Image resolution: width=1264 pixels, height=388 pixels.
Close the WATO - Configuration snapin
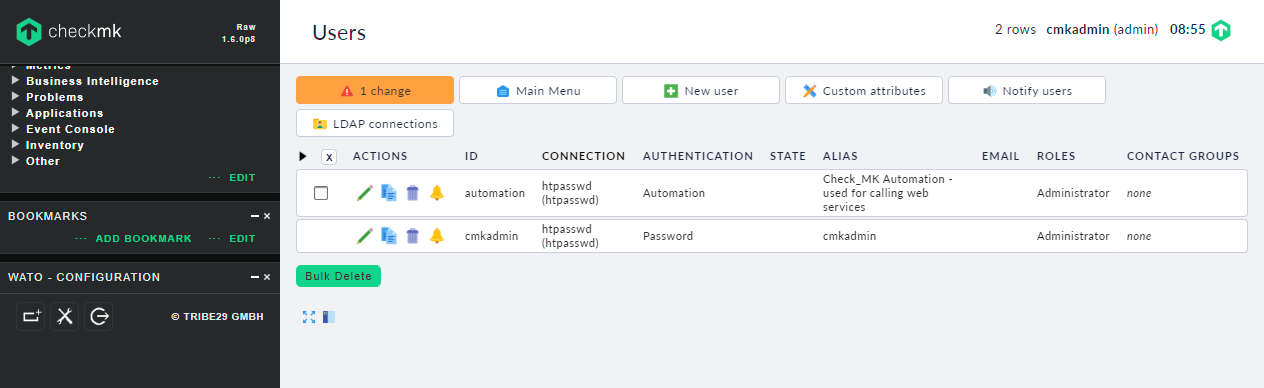[x=267, y=277]
